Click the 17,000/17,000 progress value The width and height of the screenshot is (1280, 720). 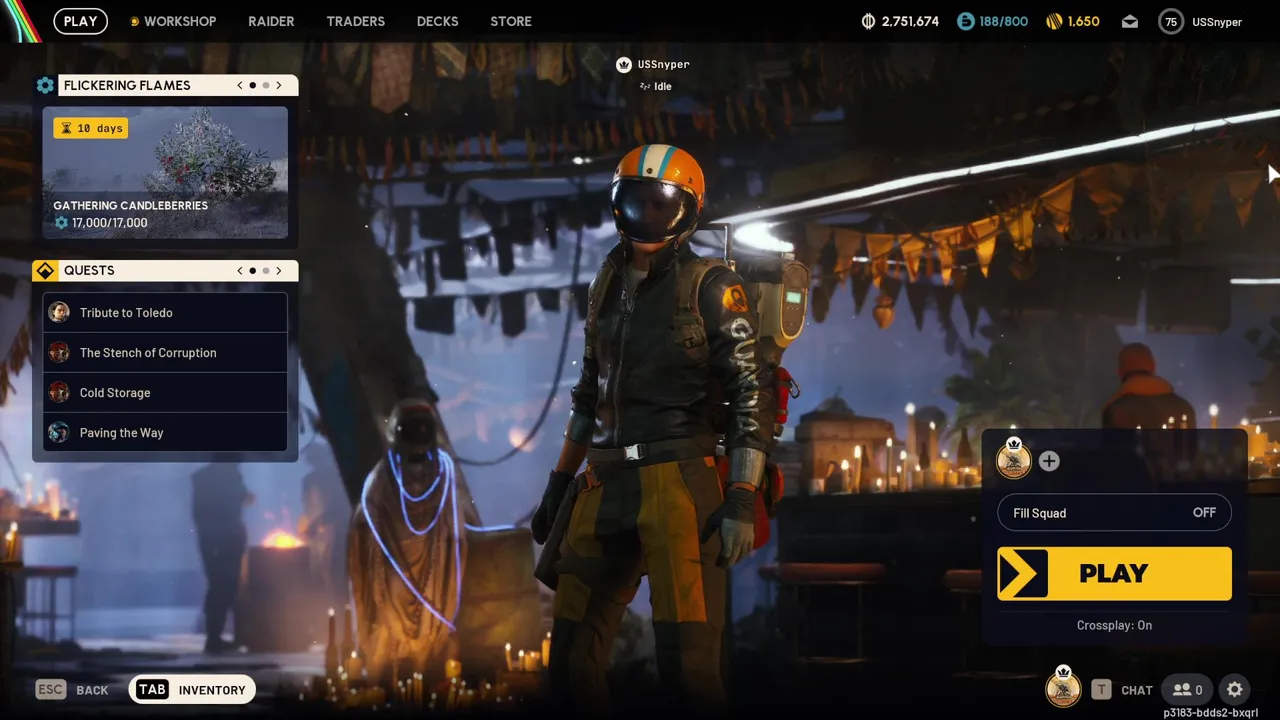click(x=109, y=223)
